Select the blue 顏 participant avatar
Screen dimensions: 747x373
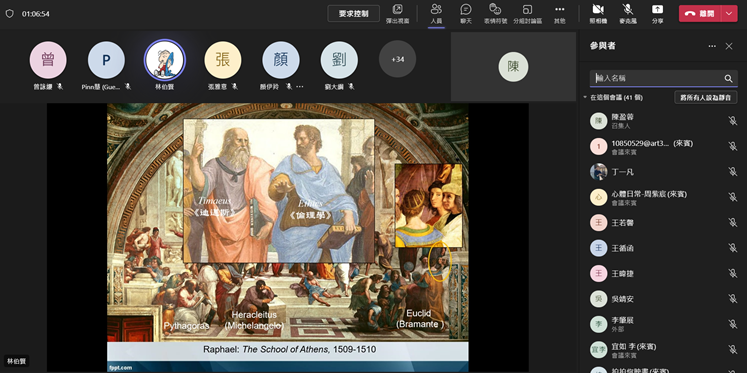(x=281, y=60)
